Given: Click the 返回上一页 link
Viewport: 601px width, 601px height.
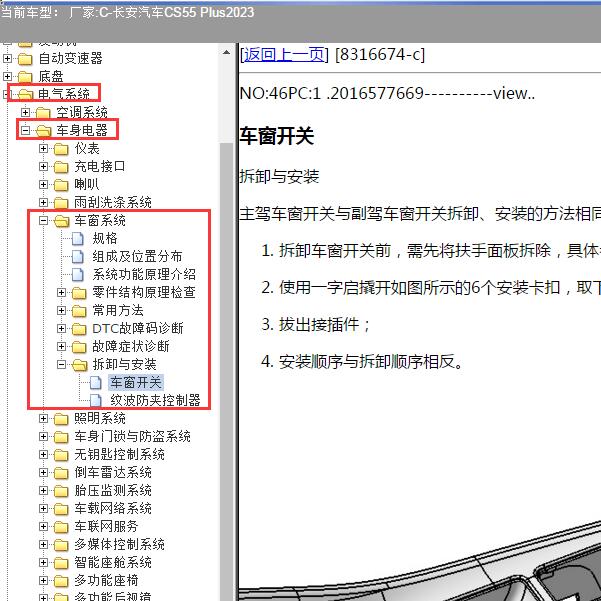Looking at the screenshot, I should [284, 55].
